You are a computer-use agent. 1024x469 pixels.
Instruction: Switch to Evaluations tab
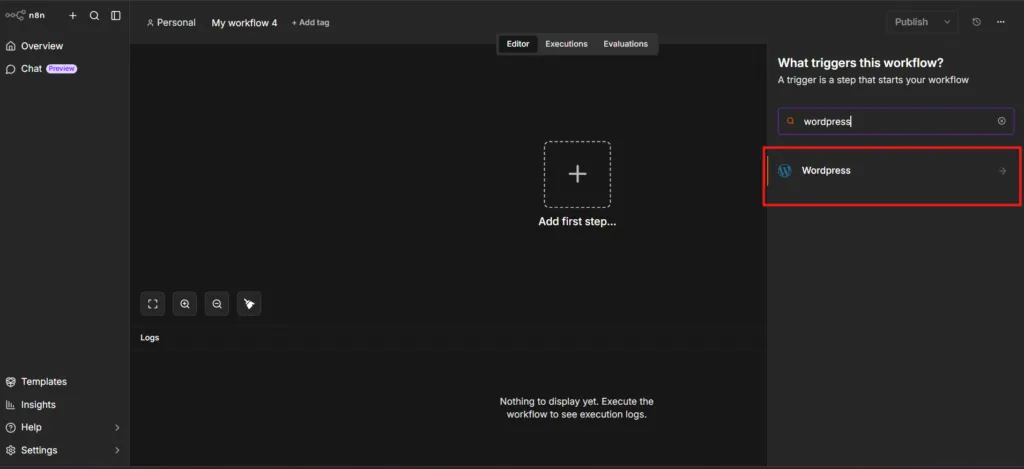pyautogui.click(x=626, y=44)
